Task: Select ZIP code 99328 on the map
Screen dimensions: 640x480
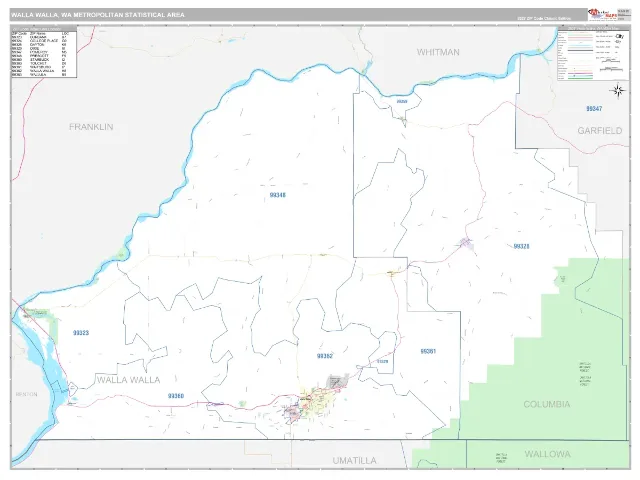Action: [x=521, y=246]
